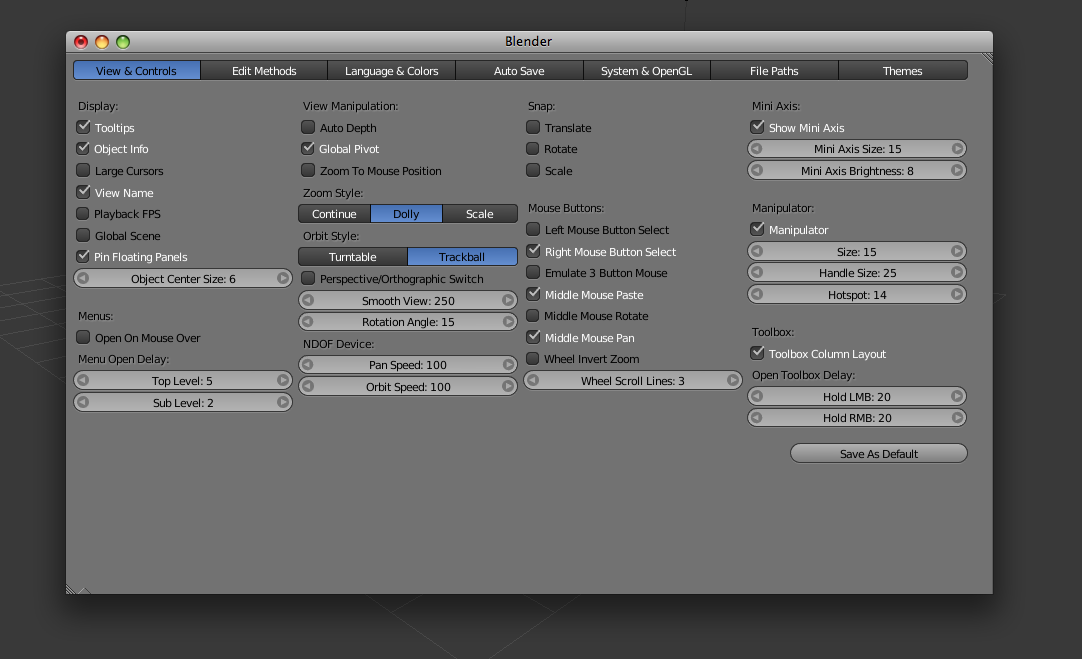Decrease Manipulator Handle Size with left arrow

coord(757,273)
